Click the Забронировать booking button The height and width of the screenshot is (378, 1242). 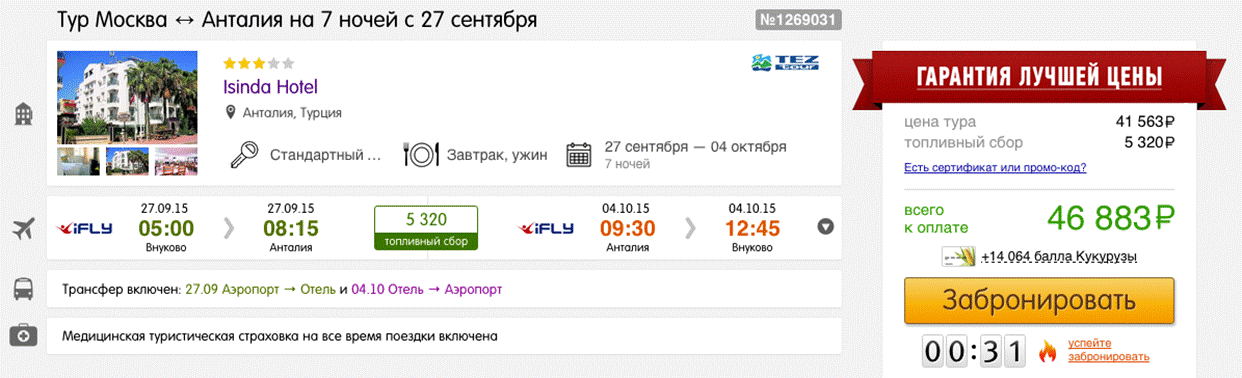[x=1039, y=301]
